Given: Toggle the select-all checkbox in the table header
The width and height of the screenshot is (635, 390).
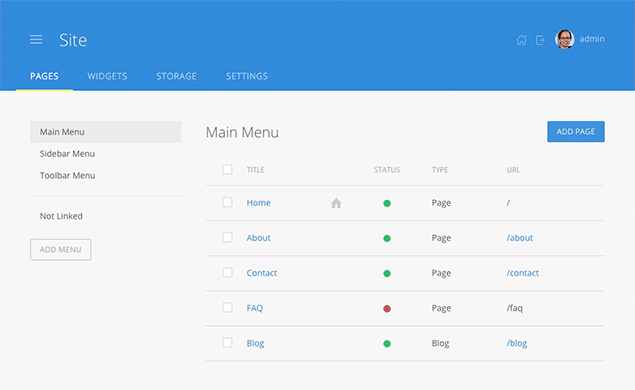Looking at the screenshot, I should point(227,169).
